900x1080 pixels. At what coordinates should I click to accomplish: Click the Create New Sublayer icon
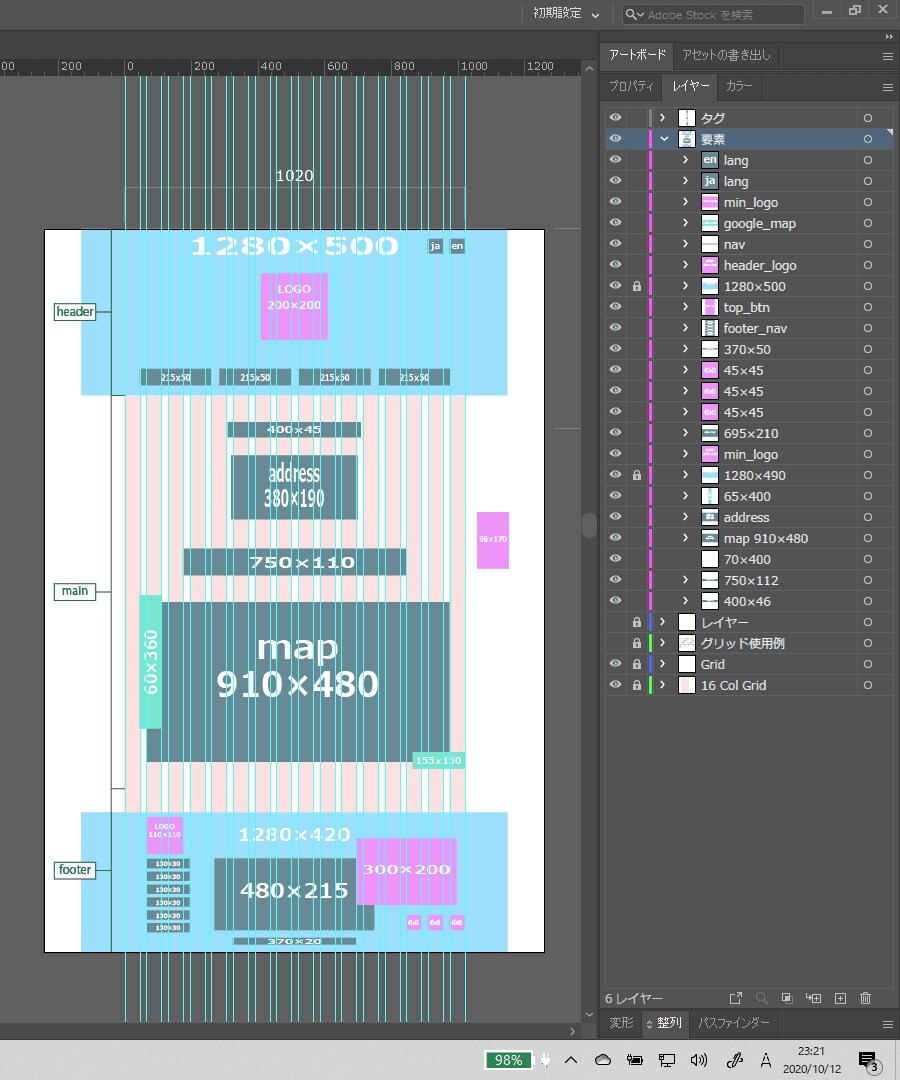tap(813, 998)
